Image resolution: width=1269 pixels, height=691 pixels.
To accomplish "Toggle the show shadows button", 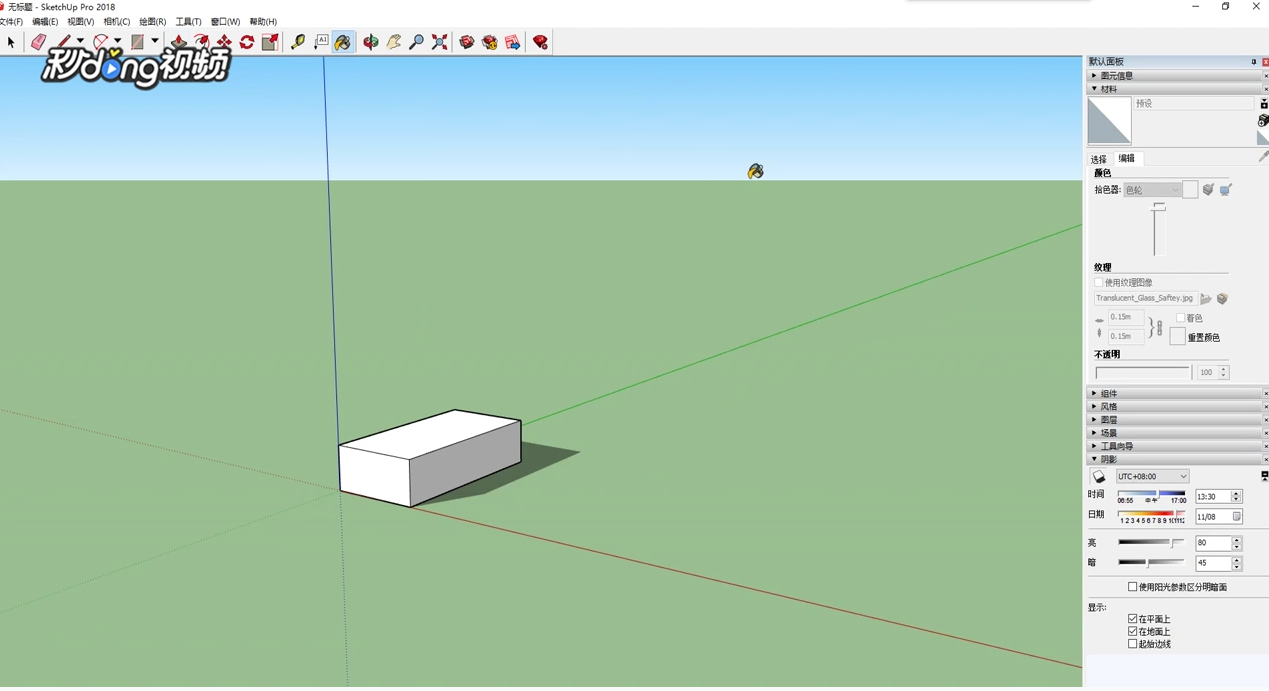I will click(1099, 477).
